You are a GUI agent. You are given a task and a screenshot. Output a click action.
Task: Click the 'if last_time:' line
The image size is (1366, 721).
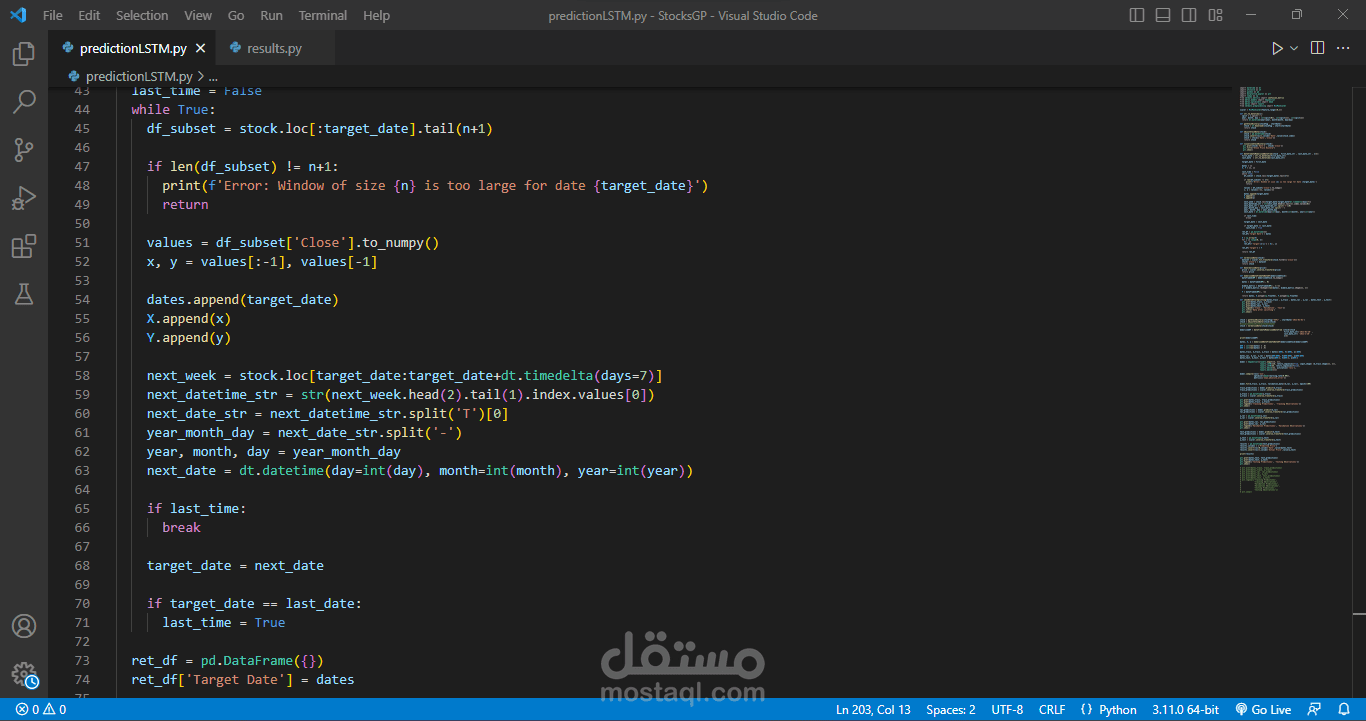pyautogui.click(x=196, y=508)
